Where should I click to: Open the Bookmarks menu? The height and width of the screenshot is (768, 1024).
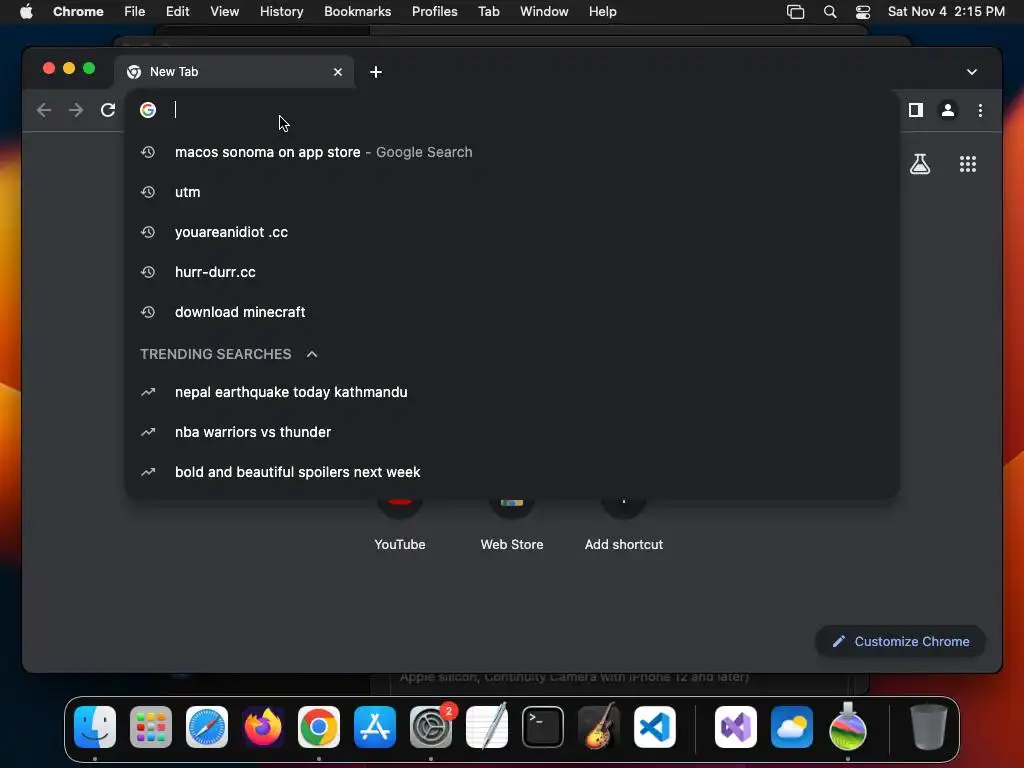tap(357, 12)
